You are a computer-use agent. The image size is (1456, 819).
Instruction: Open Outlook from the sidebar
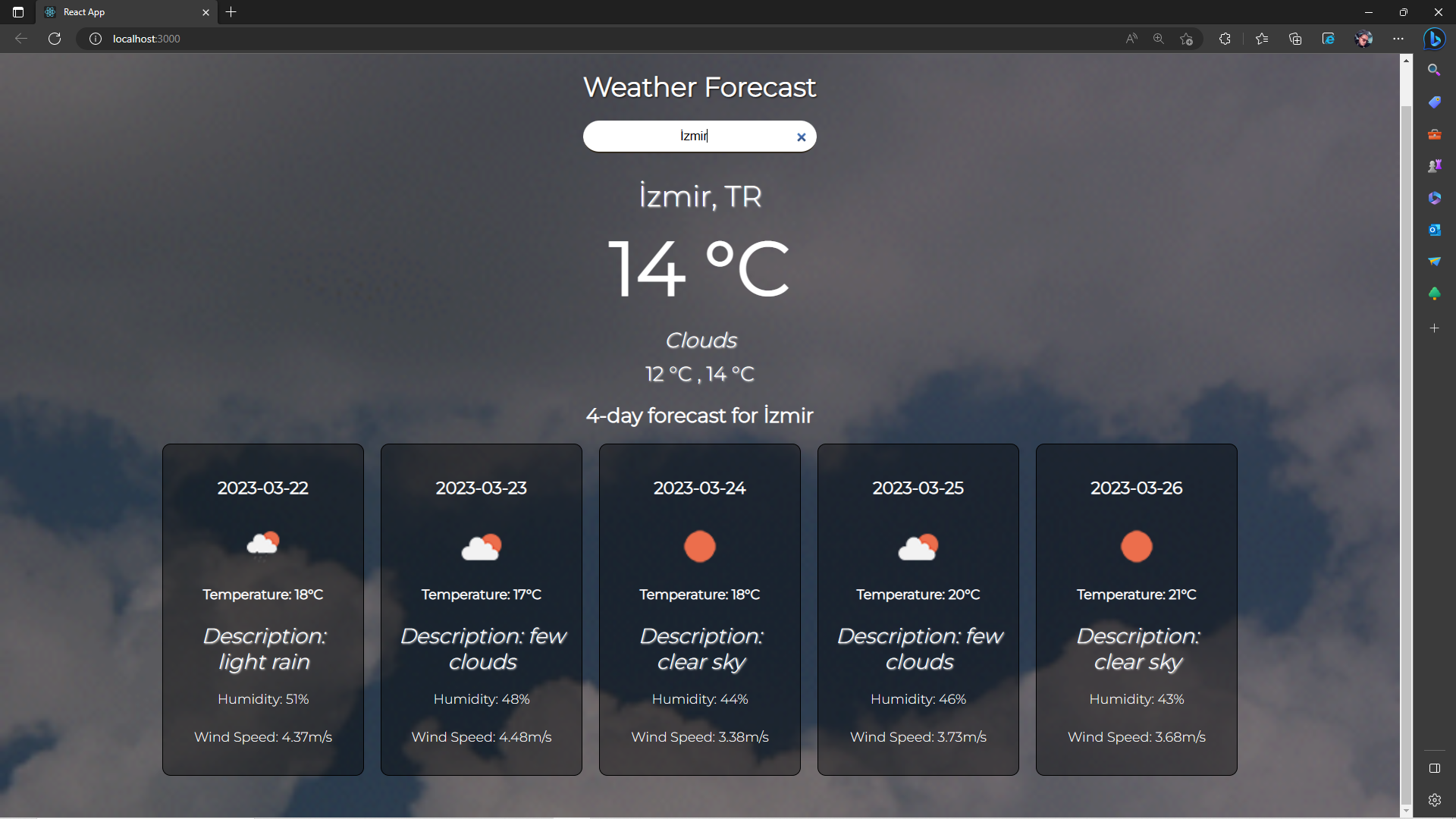pos(1435,230)
